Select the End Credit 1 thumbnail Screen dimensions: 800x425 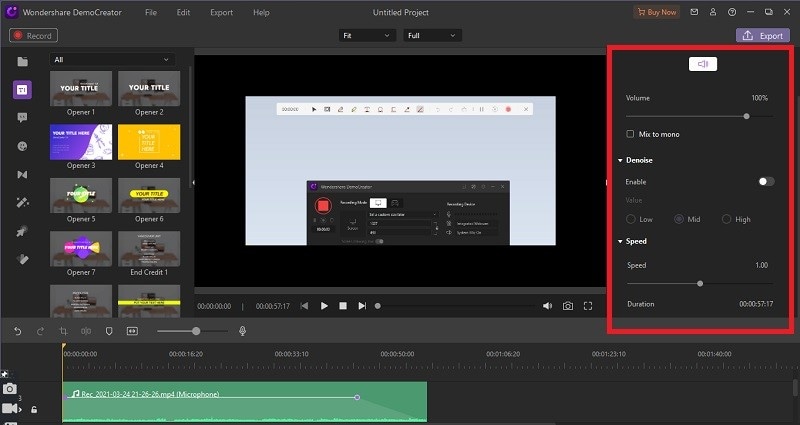tap(149, 249)
